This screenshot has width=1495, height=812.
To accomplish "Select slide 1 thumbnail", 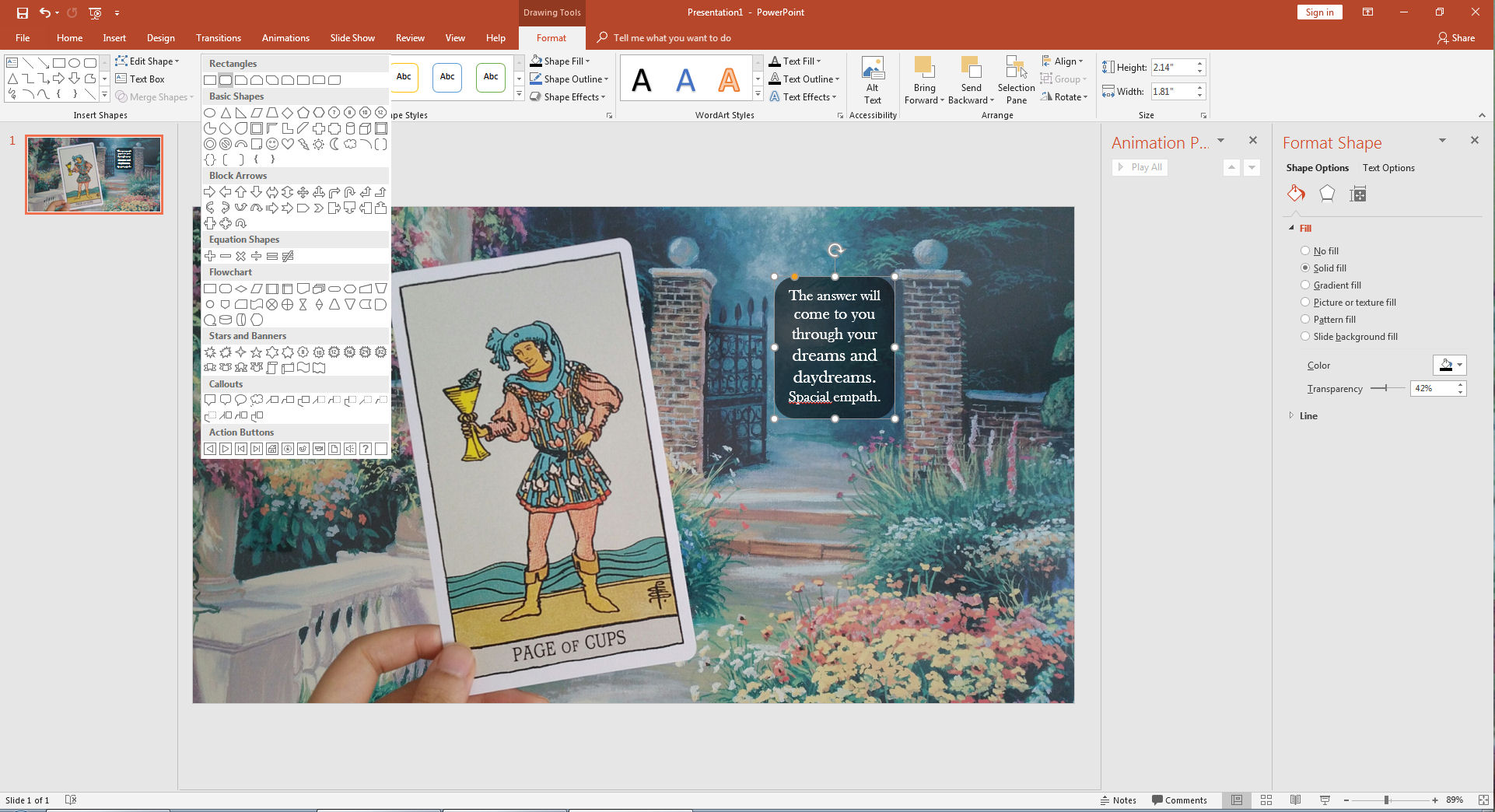I will pyautogui.click(x=94, y=174).
